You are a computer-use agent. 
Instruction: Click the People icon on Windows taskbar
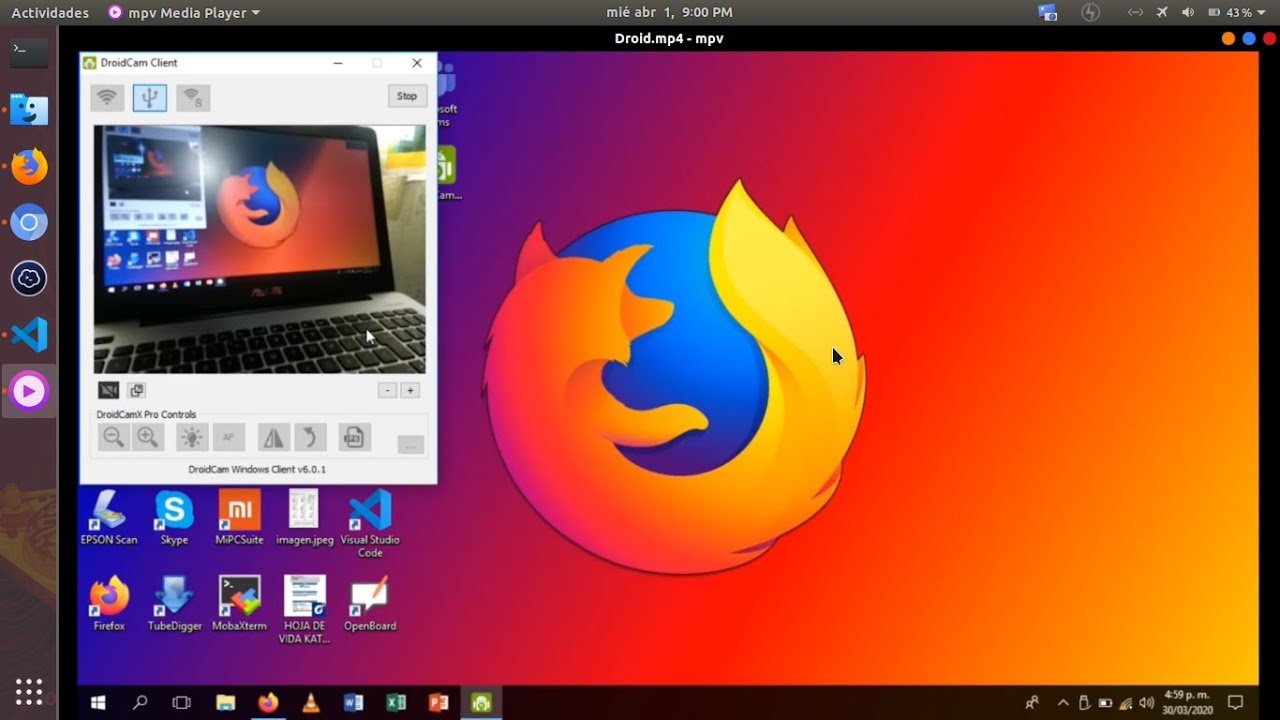point(1032,703)
